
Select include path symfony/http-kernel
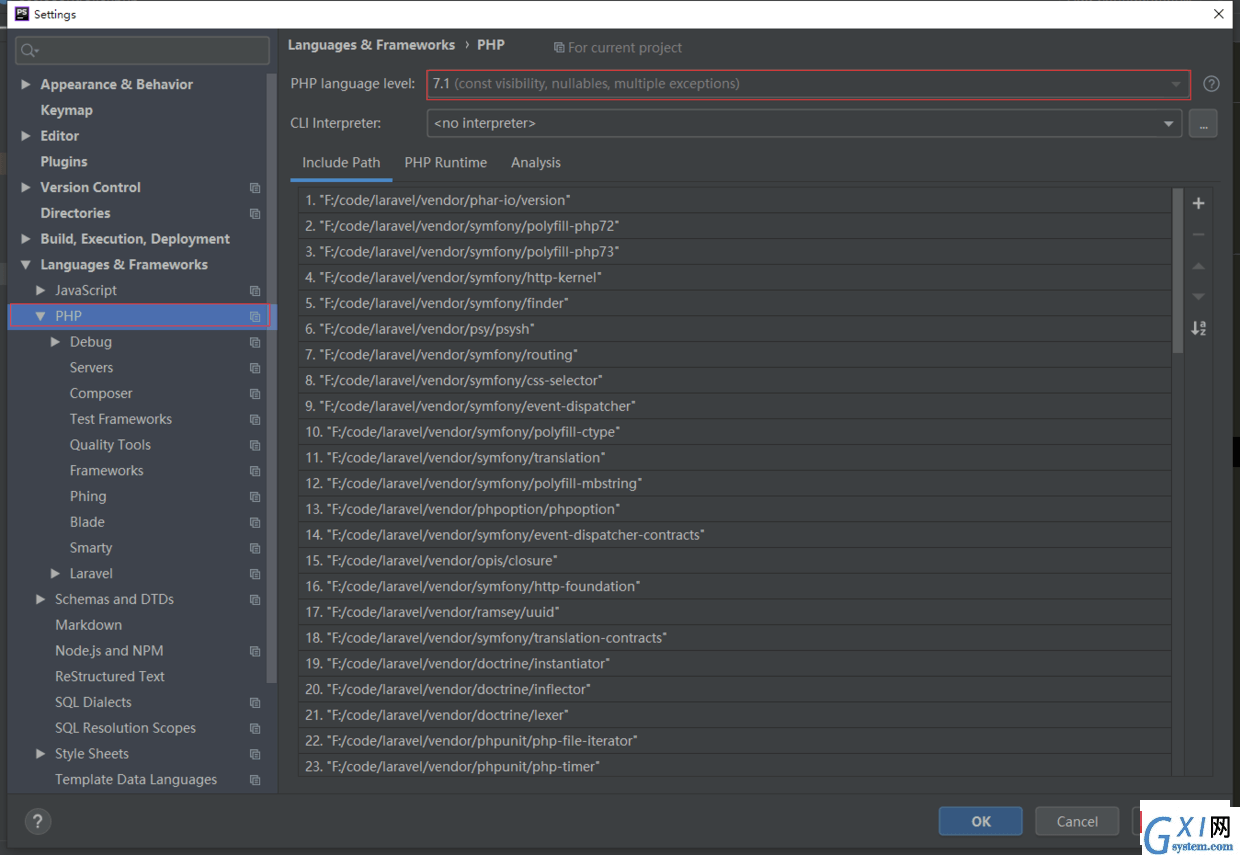tap(735, 278)
